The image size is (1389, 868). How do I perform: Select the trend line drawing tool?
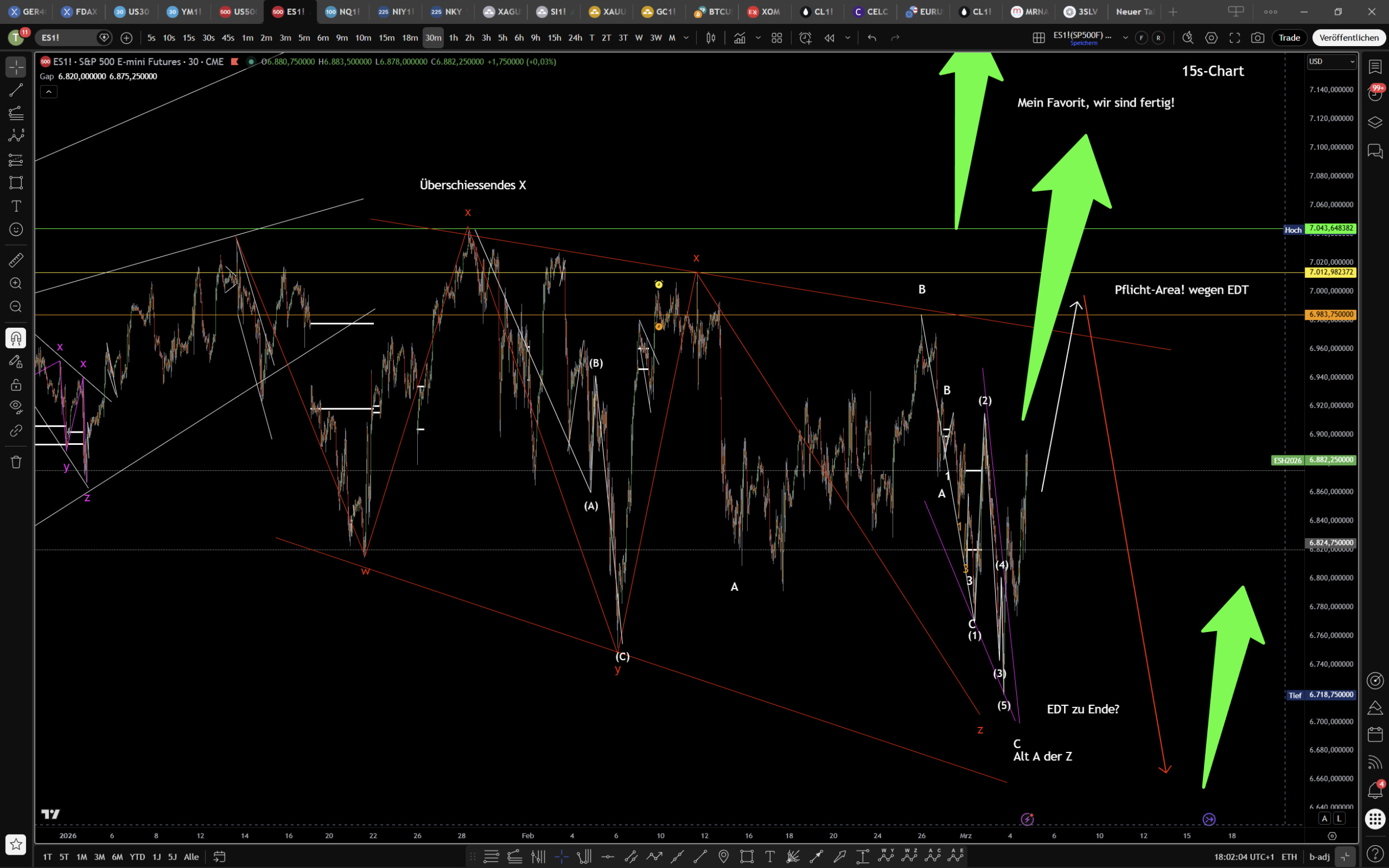tap(16, 90)
